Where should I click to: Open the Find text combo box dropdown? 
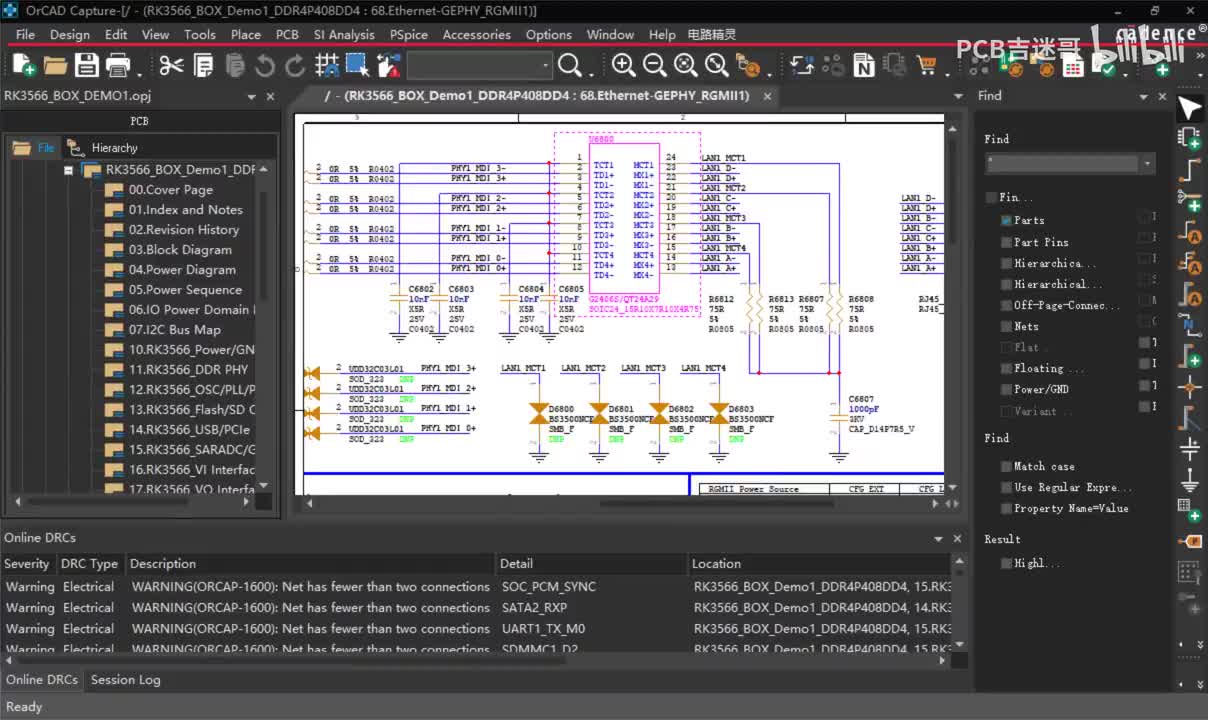(x=1147, y=163)
